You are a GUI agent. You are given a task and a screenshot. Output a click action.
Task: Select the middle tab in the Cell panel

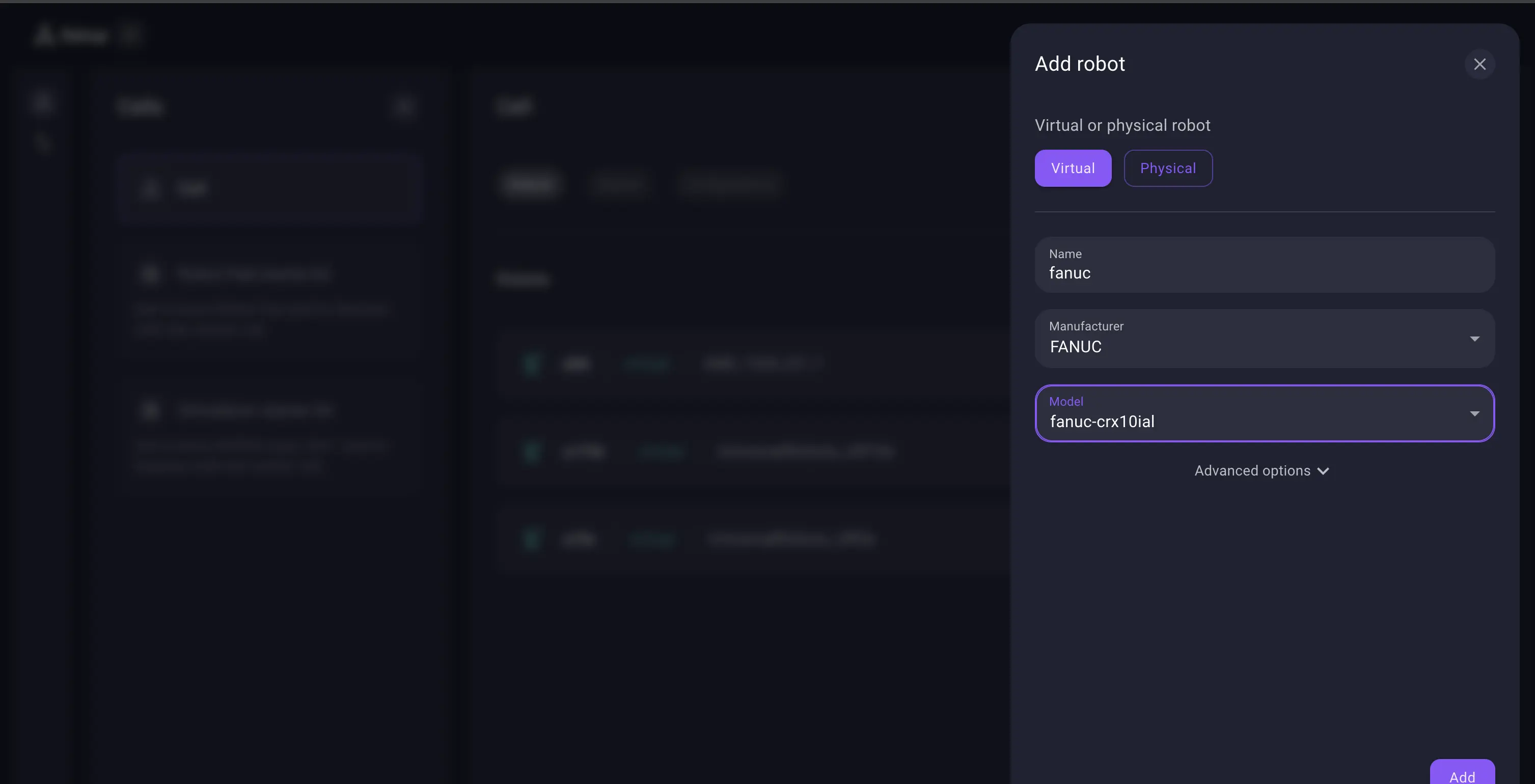(x=619, y=184)
